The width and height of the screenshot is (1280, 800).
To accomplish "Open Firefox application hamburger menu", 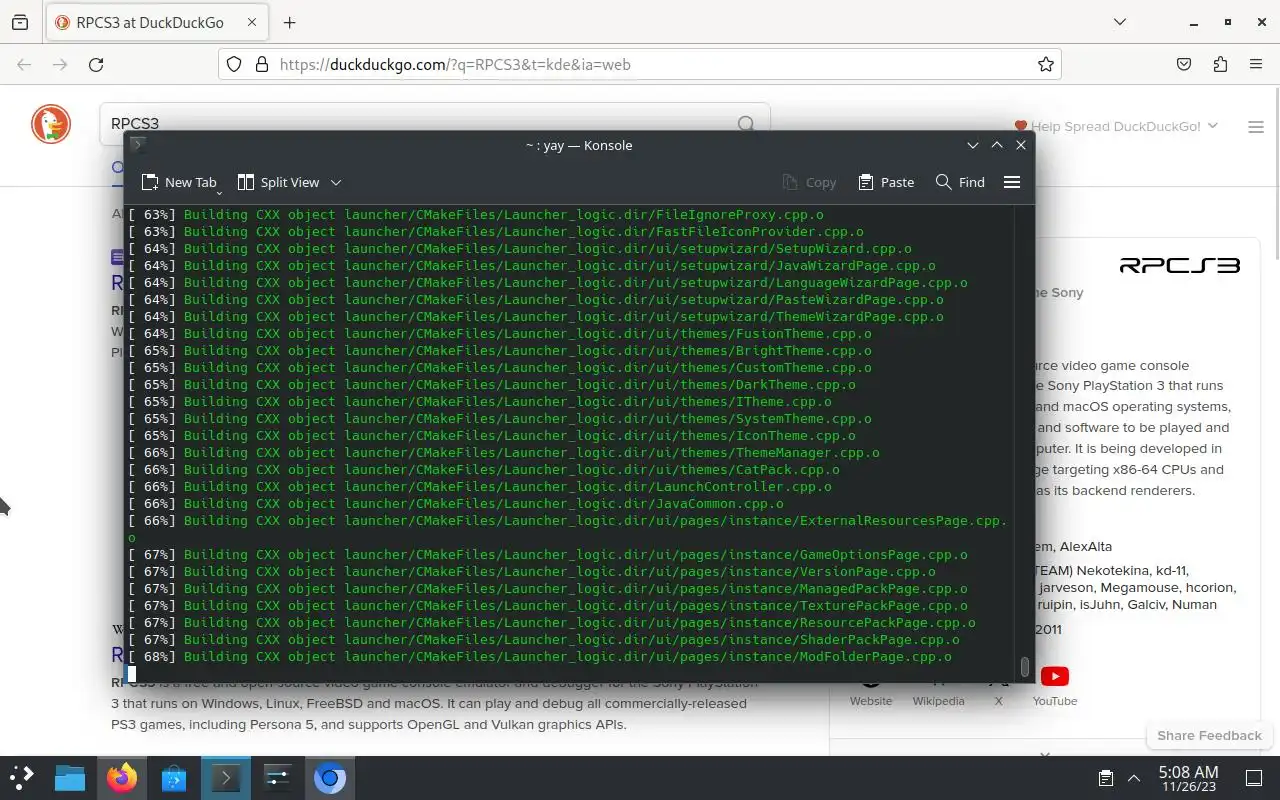I will 1256,64.
